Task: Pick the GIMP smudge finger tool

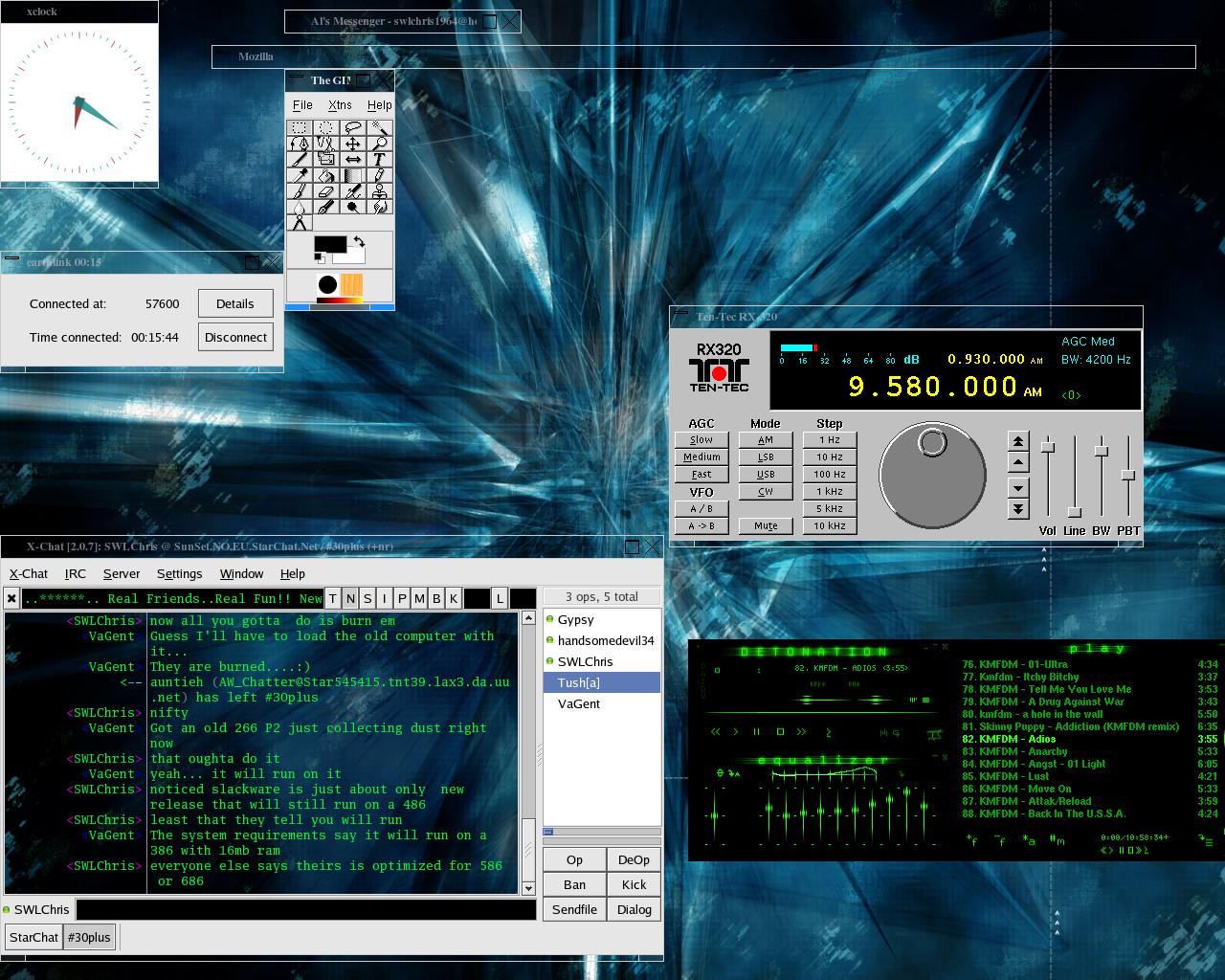Action: click(x=380, y=207)
